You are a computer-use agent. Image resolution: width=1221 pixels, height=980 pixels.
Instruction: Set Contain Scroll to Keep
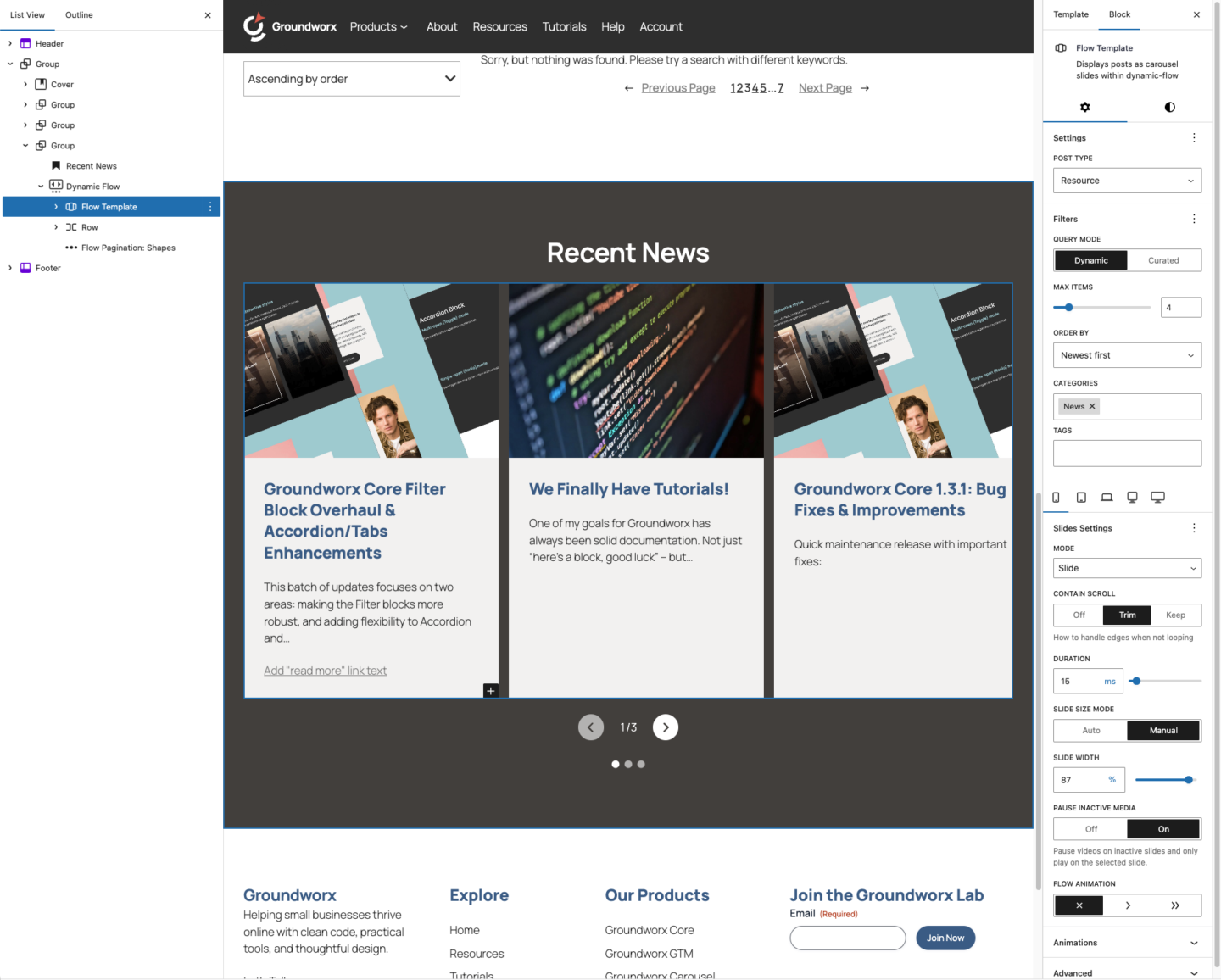[1175, 615]
